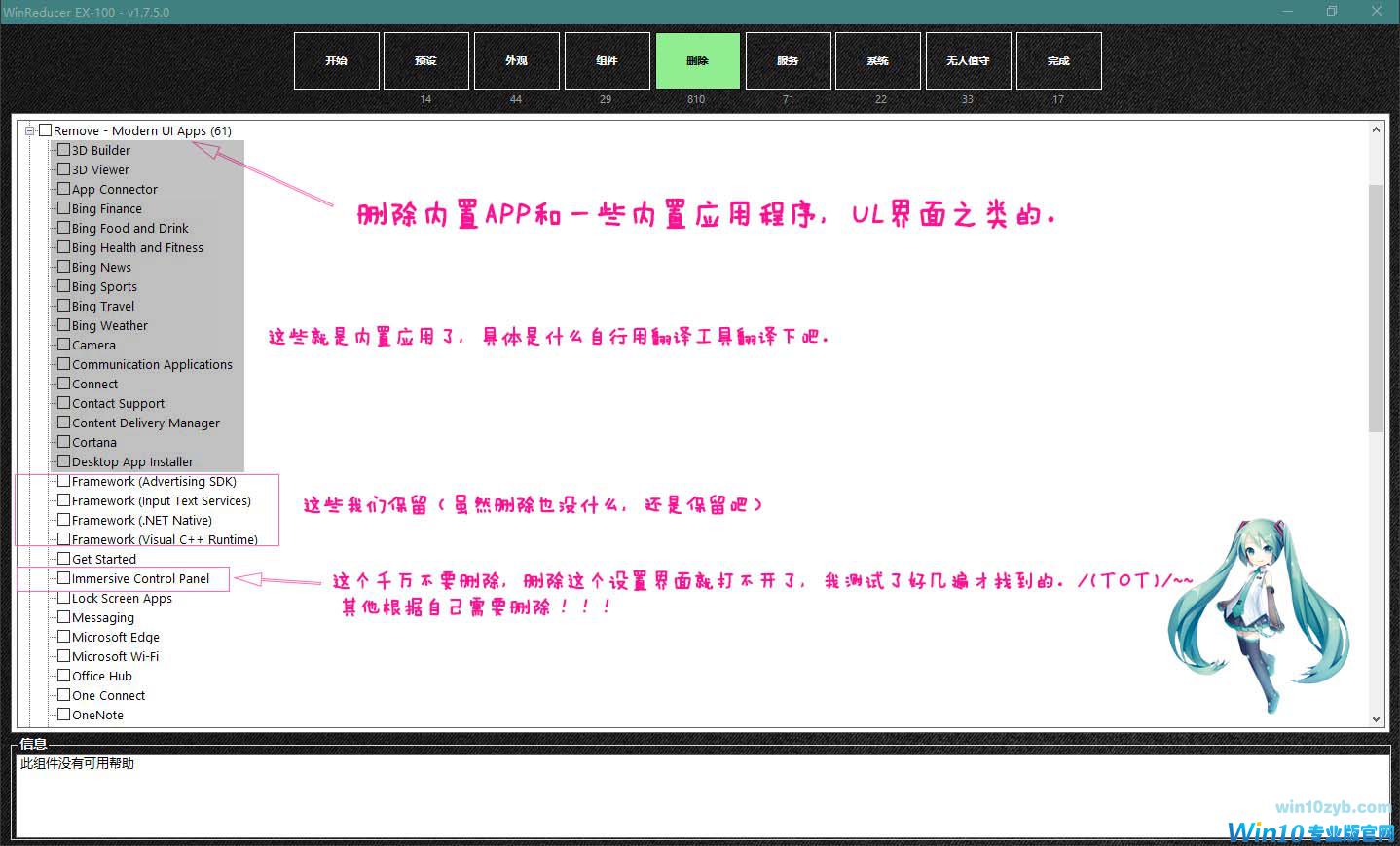Switch to the 预设 tab

(x=426, y=60)
